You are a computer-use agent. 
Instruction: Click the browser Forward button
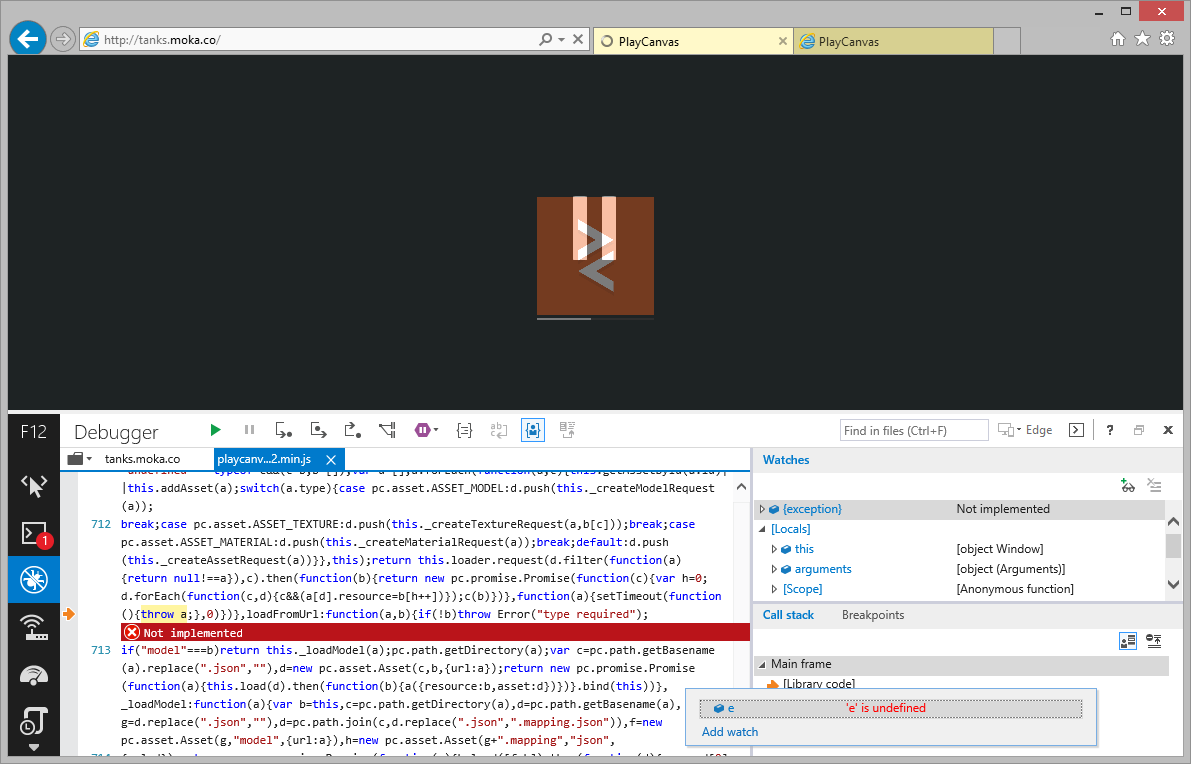(63, 39)
